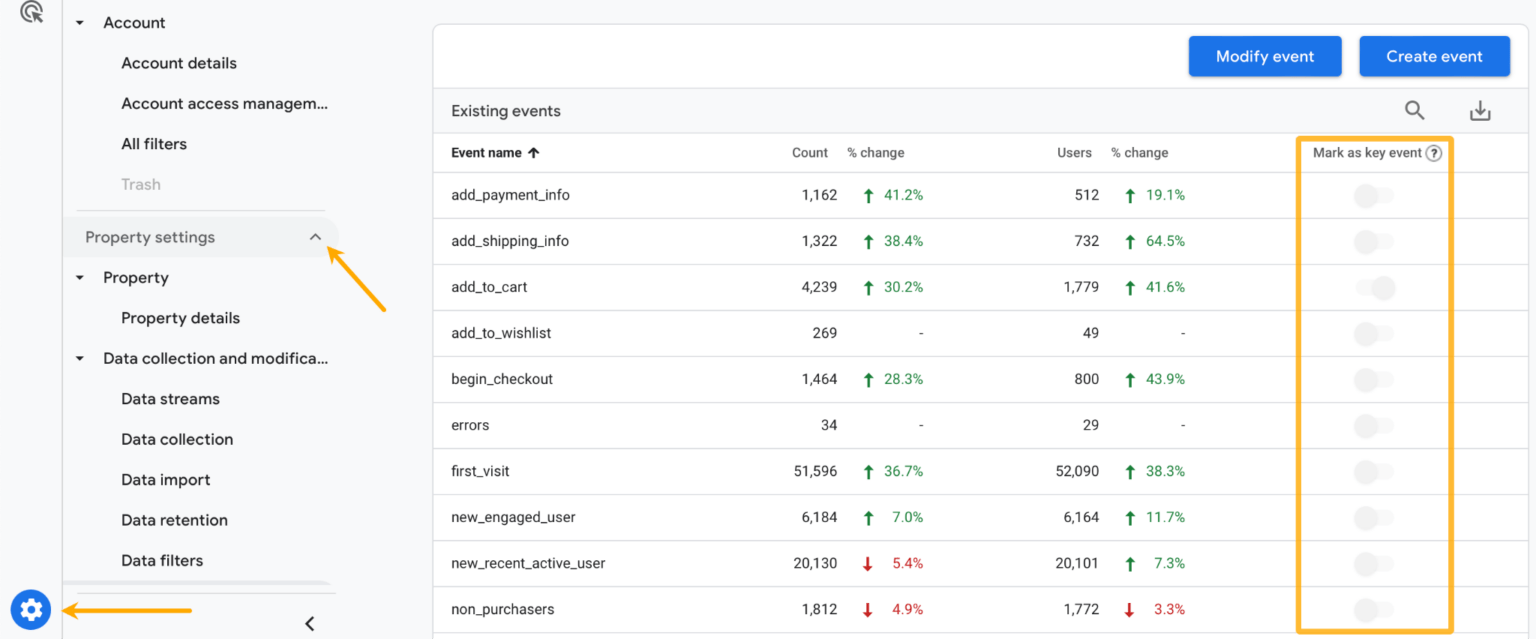1536x639 pixels.
Task: Select the errors event row
Action: click(x=470, y=425)
